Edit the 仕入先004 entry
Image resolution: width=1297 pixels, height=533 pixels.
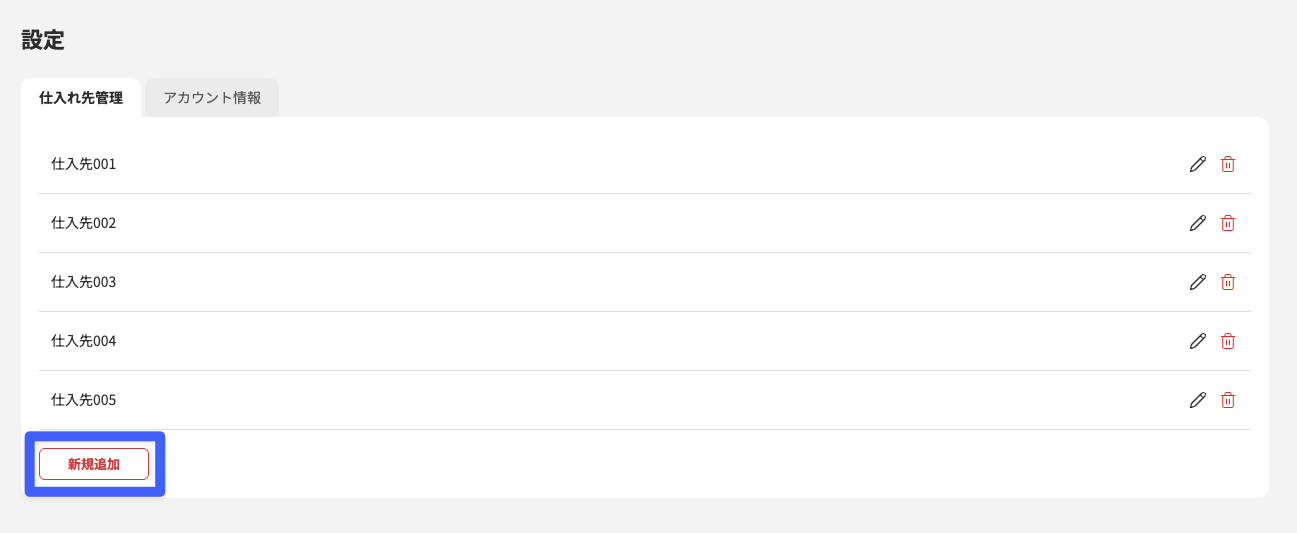tap(1197, 341)
